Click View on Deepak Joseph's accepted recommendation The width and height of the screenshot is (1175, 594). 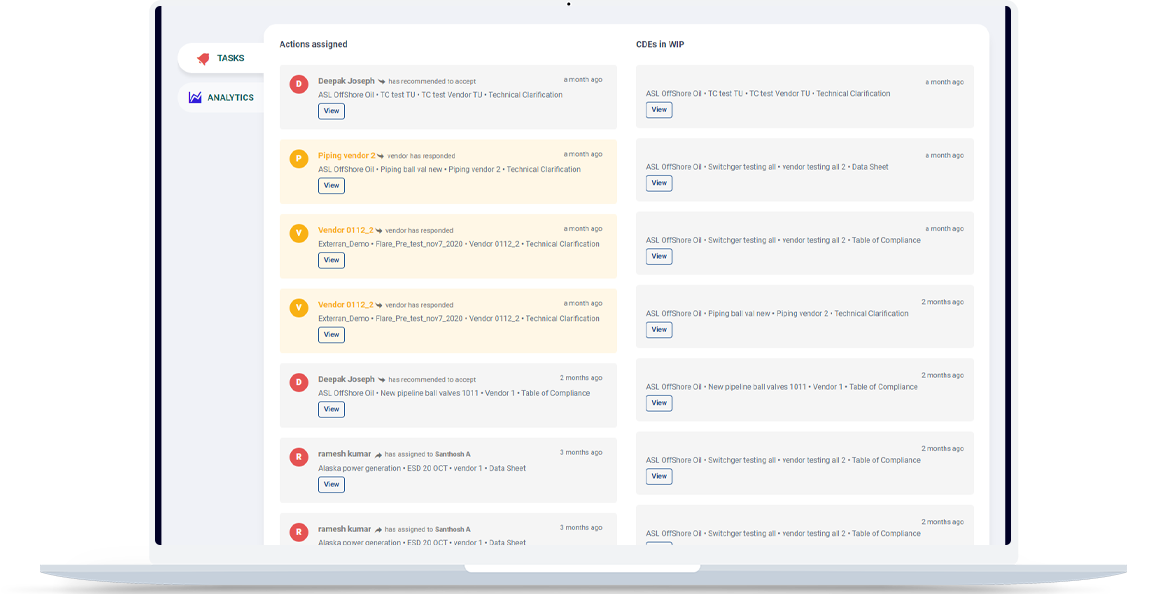[x=331, y=111]
